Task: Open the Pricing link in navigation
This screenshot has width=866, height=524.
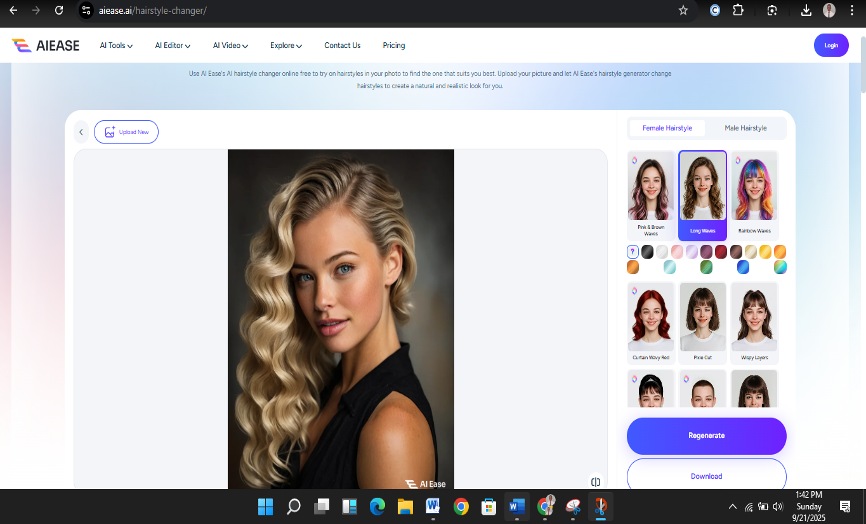Action: [394, 45]
